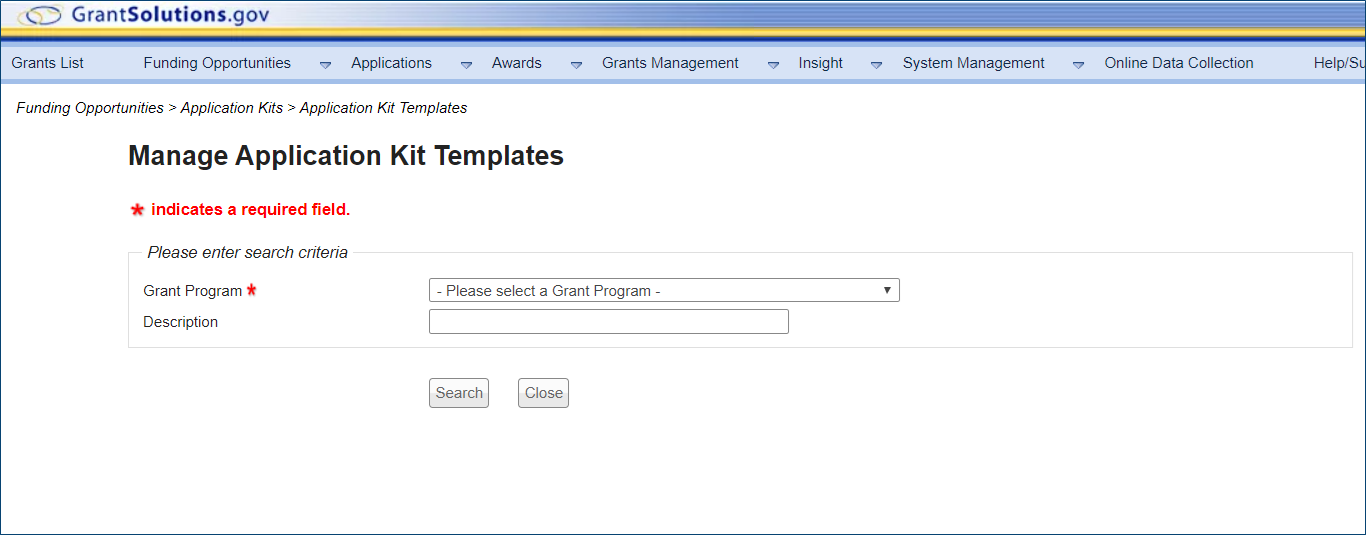Click the dropdown arrow beside Insight
Screen dimensions: 1366x535
tap(876, 65)
